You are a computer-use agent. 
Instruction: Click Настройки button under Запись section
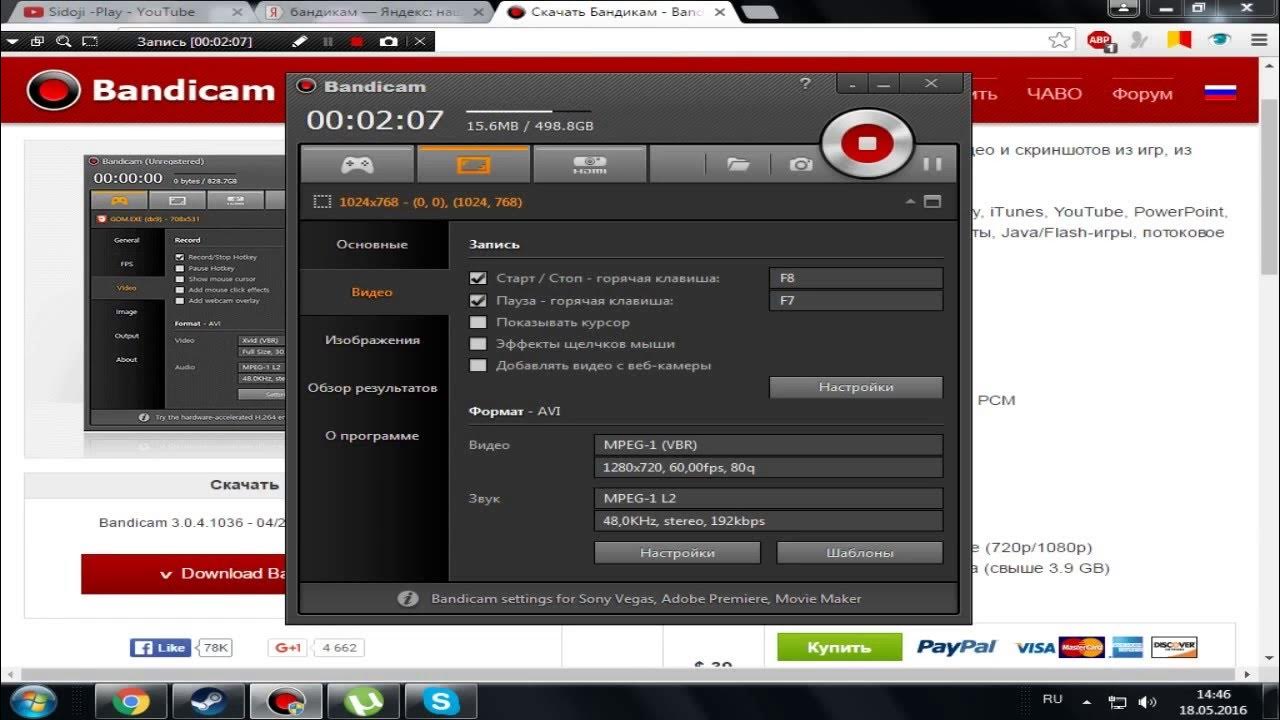pos(856,387)
